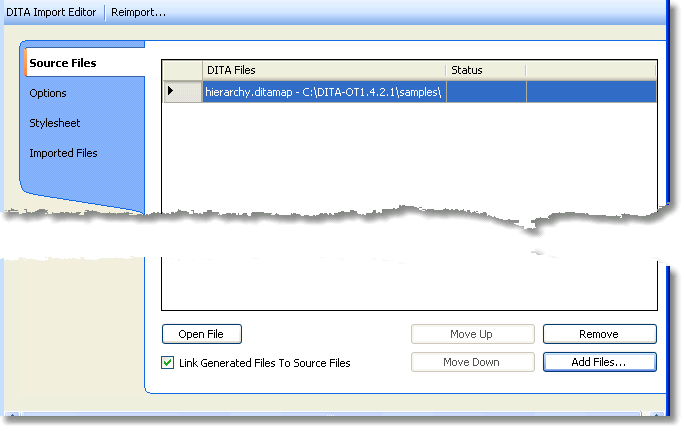Open the Add Files... dialog
The height and width of the screenshot is (431, 684).
pyautogui.click(x=599, y=362)
